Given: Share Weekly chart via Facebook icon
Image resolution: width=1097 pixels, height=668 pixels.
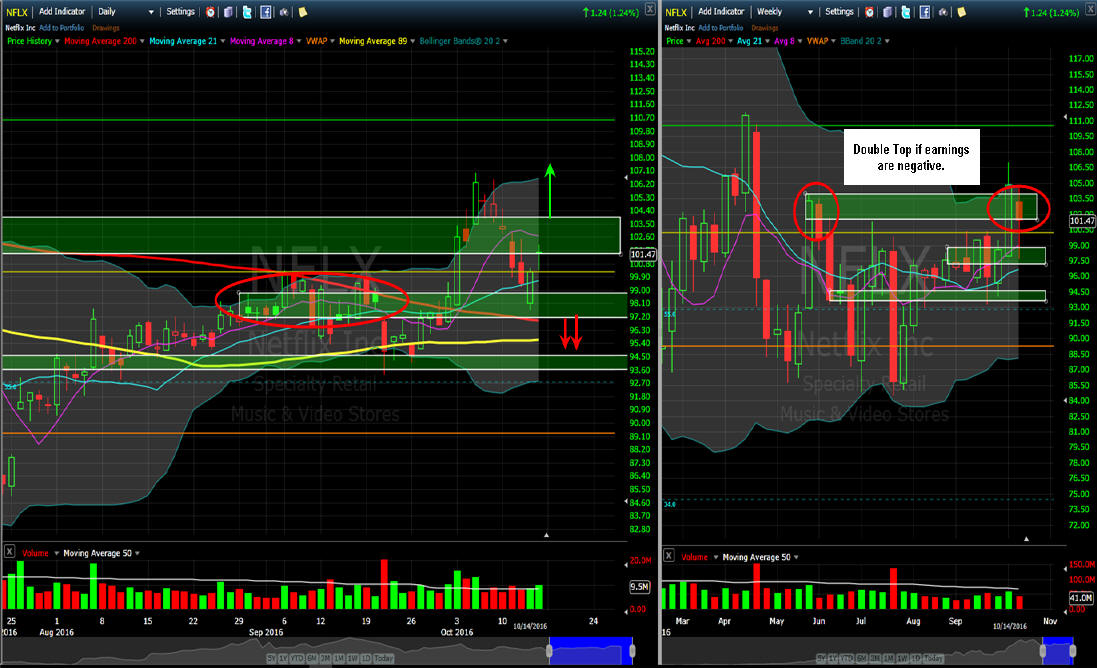Looking at the screenshot, I should coord(925,12).
